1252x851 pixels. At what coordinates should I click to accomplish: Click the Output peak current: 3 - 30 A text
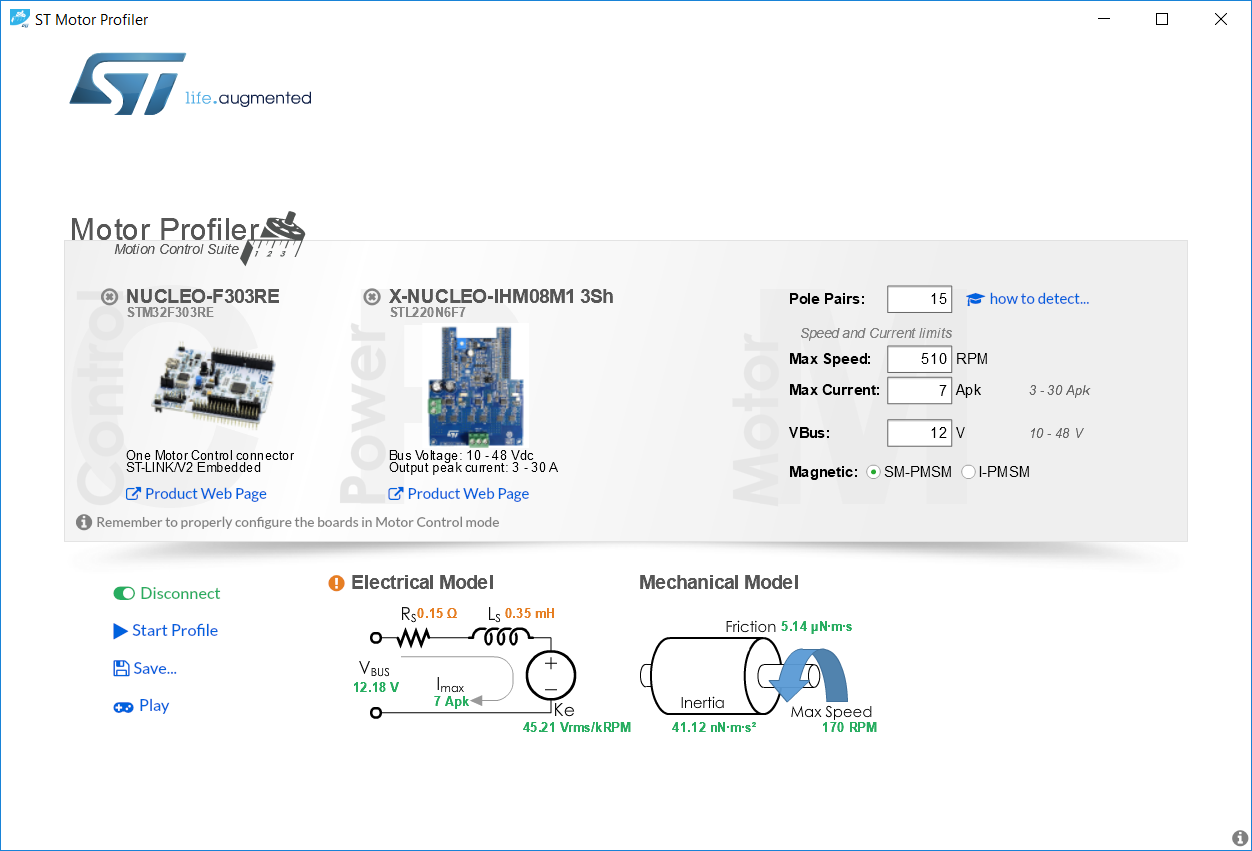click(473, 467)
